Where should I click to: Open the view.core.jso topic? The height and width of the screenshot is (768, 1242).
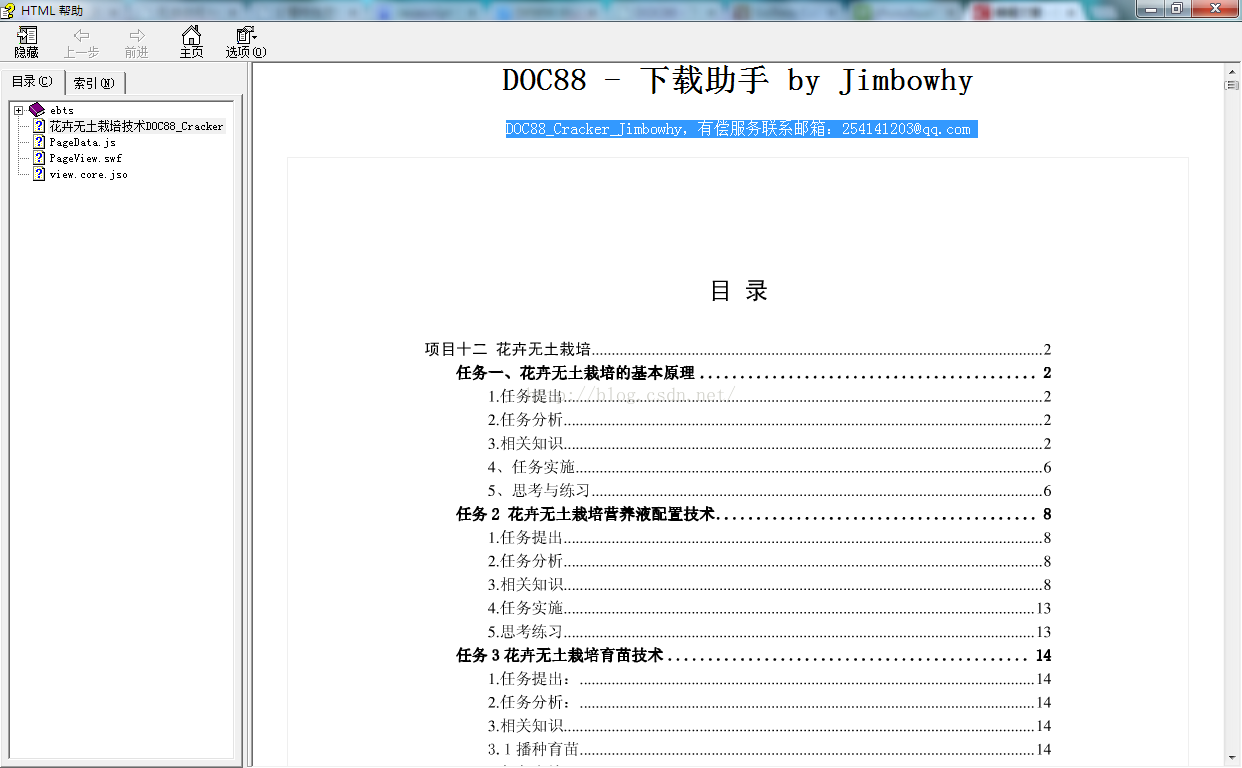[x=88, y=174]
